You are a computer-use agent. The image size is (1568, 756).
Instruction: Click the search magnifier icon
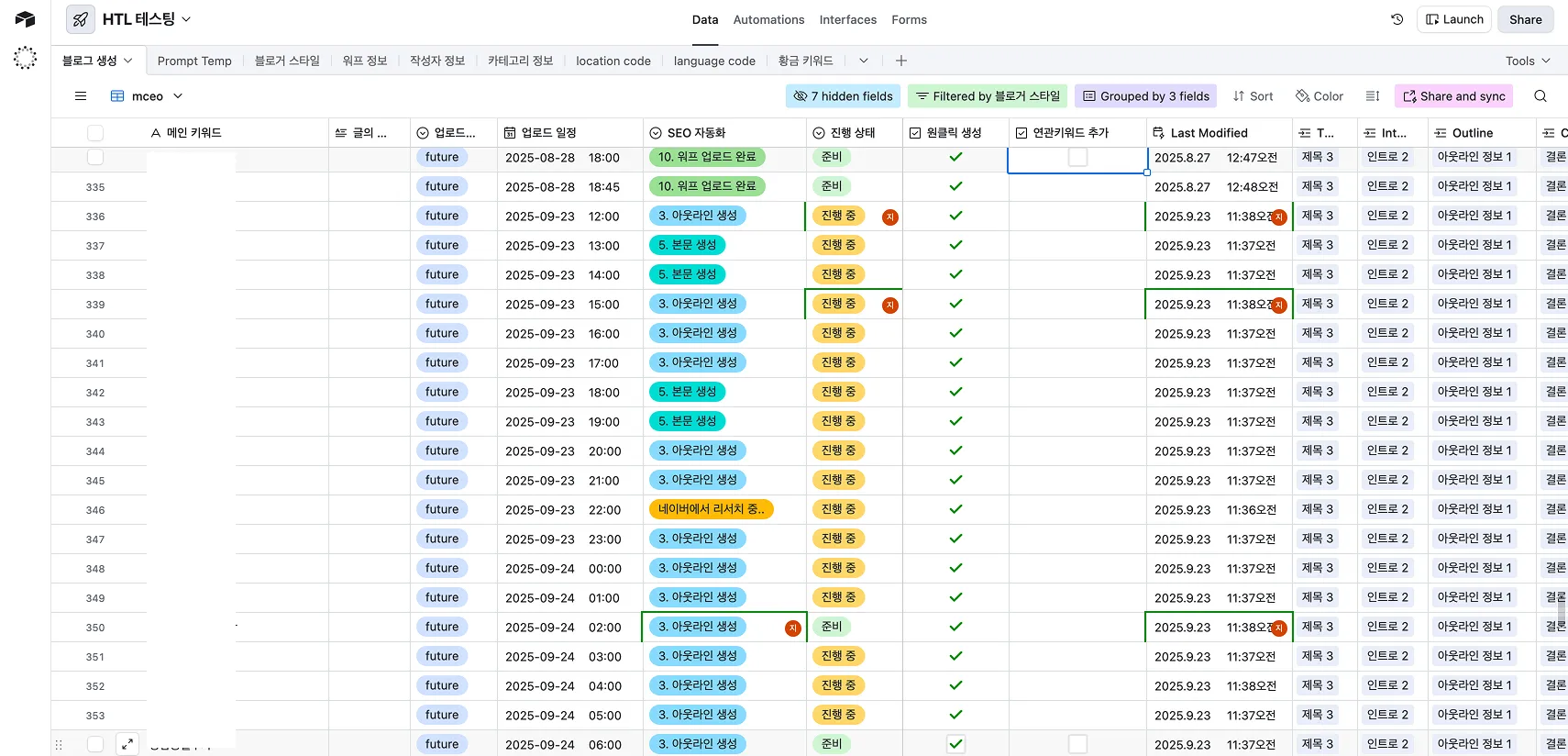(1540, 96)
